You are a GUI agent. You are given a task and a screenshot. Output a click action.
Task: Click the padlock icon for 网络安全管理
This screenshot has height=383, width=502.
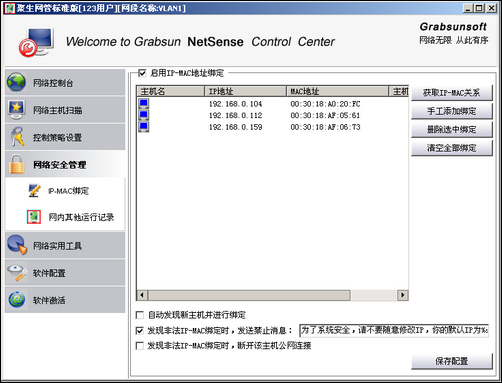[17, 164]
